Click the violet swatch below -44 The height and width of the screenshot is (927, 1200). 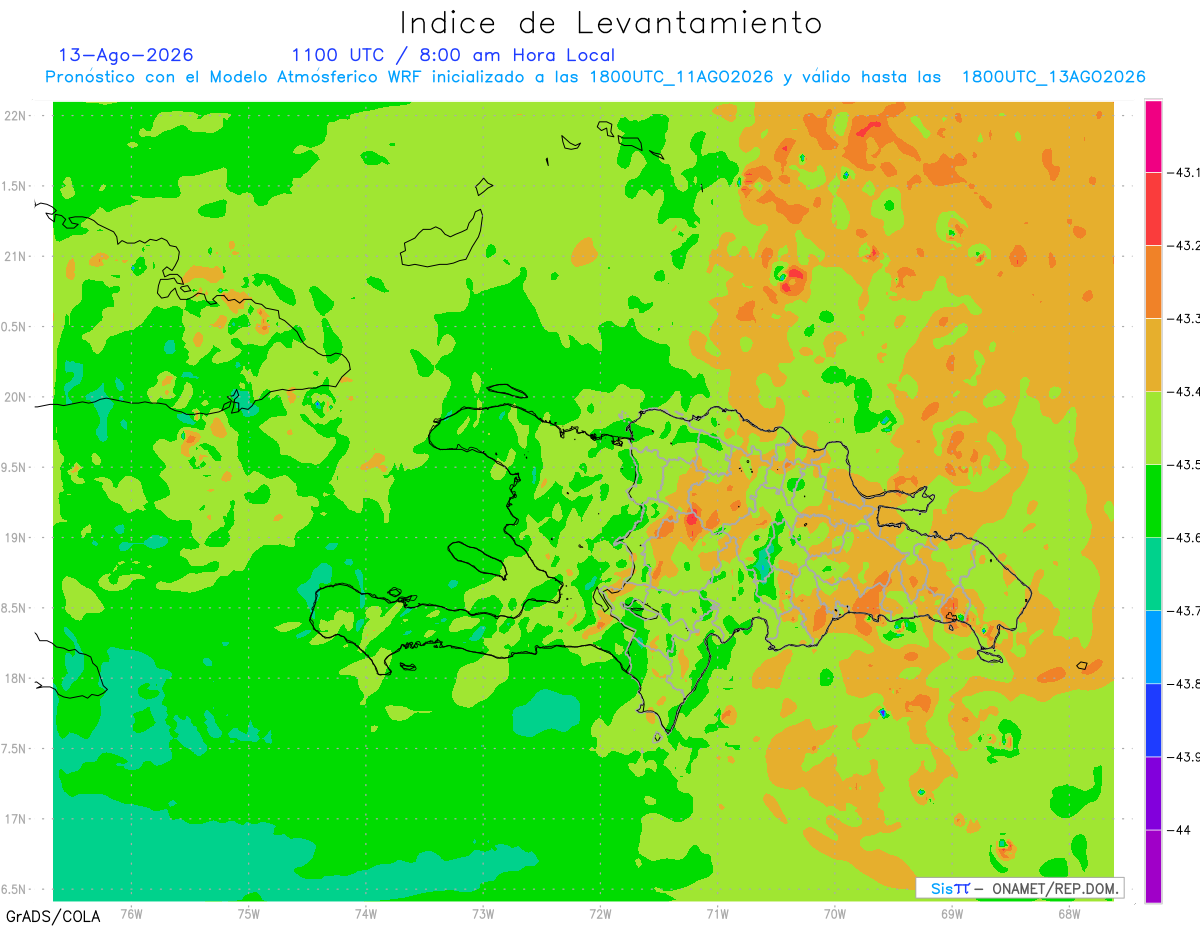(1153, 866)
